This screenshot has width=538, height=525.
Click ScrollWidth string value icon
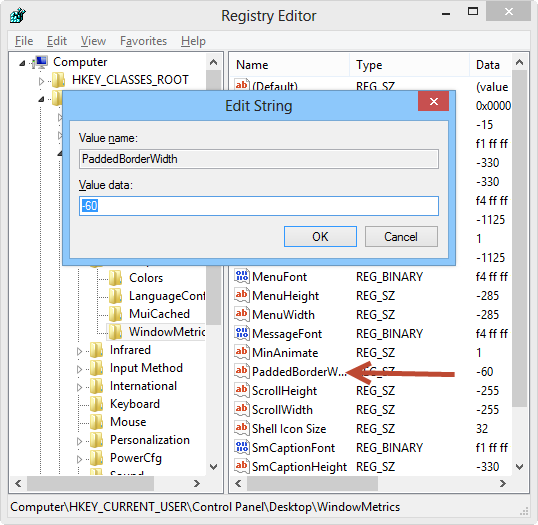click(x=242, y=409)
